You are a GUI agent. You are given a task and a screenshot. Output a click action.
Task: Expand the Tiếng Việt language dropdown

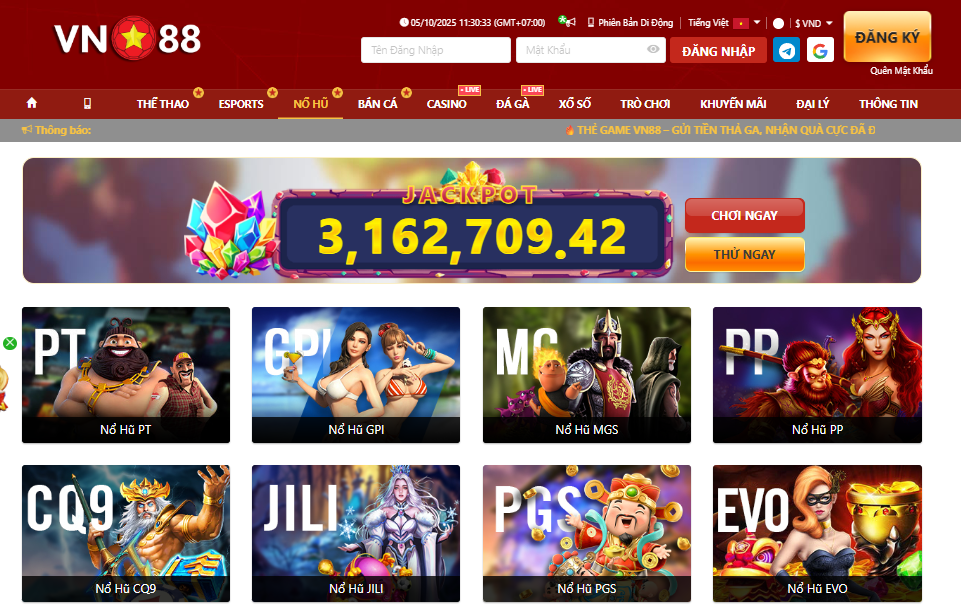[x=724, y=23]
